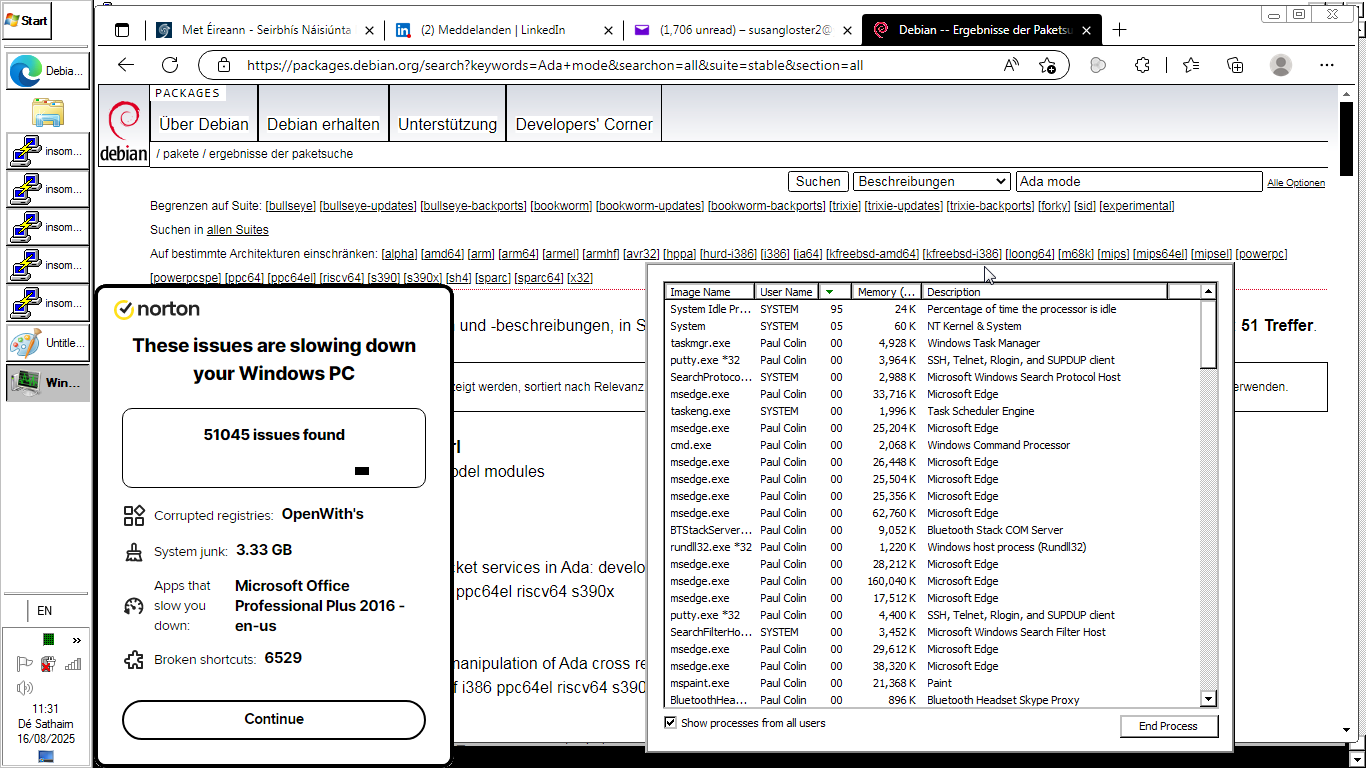Open the Copilot icon in Edge toolbar
The width and height of the screenshot is (1366, 768).
click(x=1098, y=65)
